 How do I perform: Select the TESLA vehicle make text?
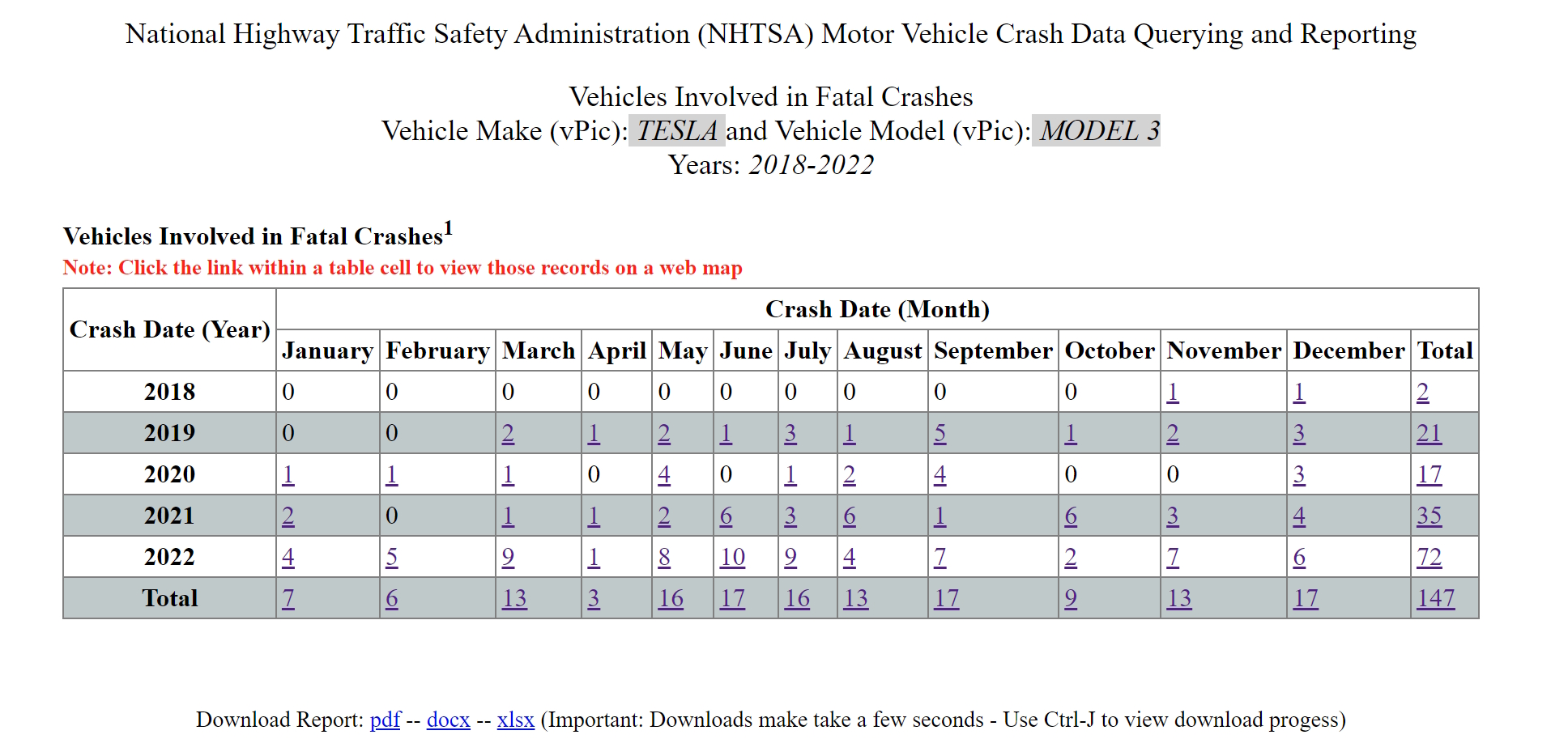(x=676, y=130)
